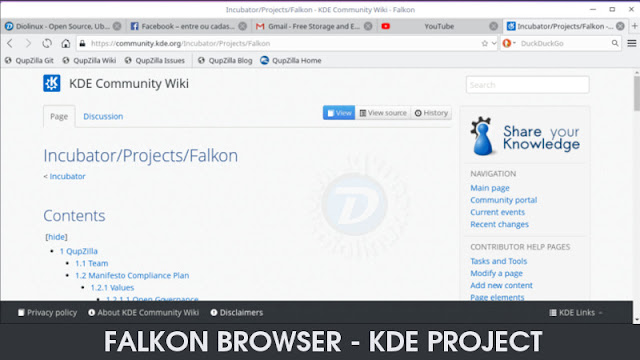
Task: Open page History
Action: click(431, 113)
